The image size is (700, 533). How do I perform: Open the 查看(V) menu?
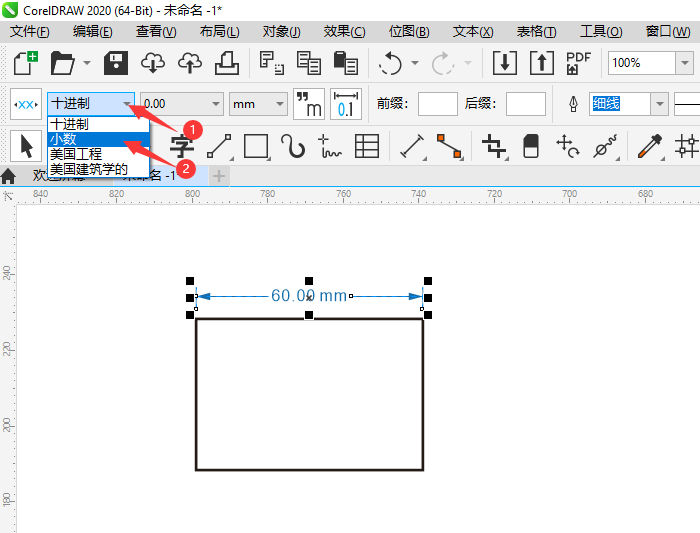tap(156, 32)
